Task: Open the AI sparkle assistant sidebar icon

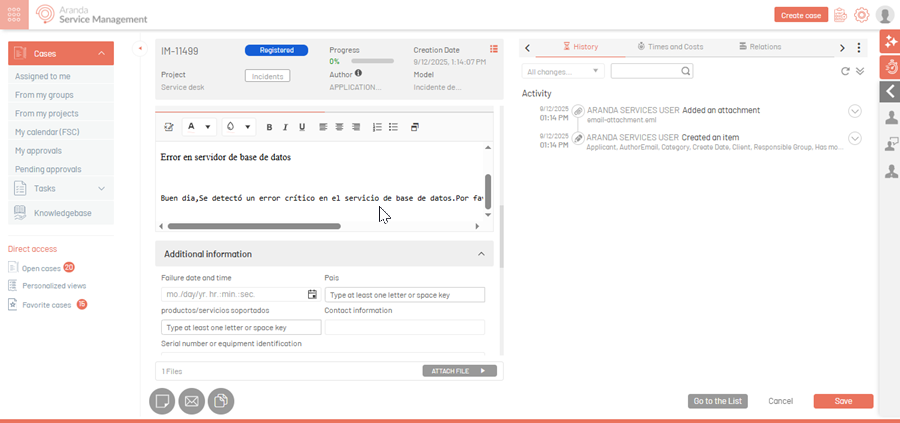Action: pyautogui.click(x=890, y=42)
